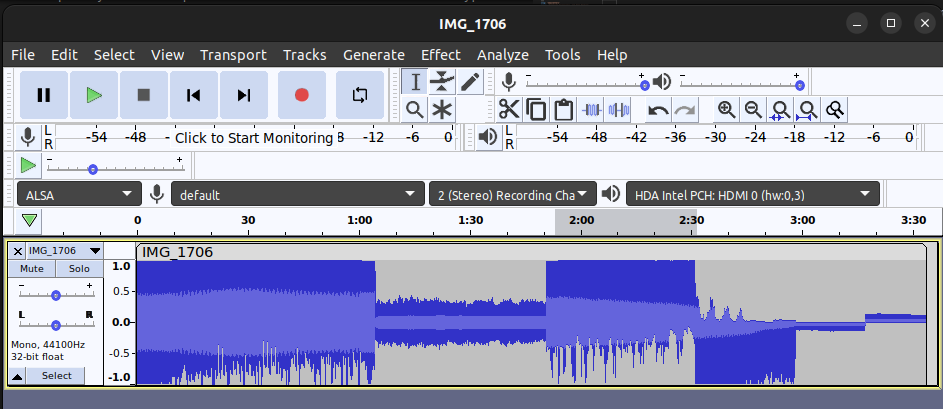
Task: Click the Silence audio selection icon
Action: click(x=620, y=110)
